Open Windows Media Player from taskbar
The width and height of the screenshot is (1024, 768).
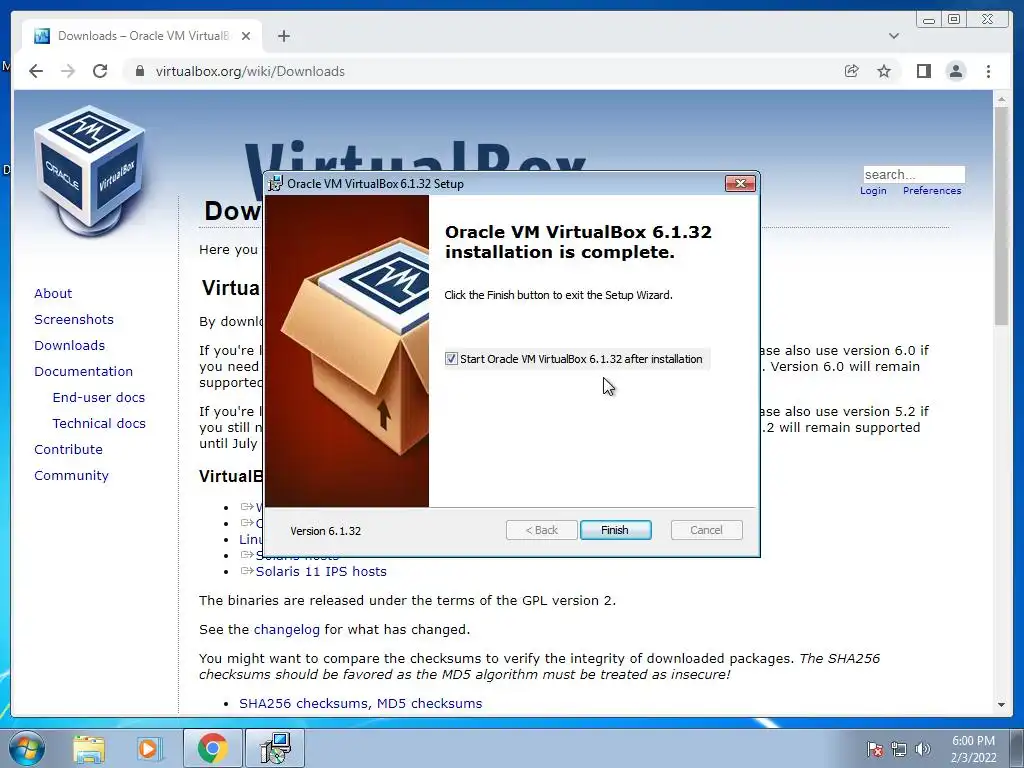[x=148, y=748]
